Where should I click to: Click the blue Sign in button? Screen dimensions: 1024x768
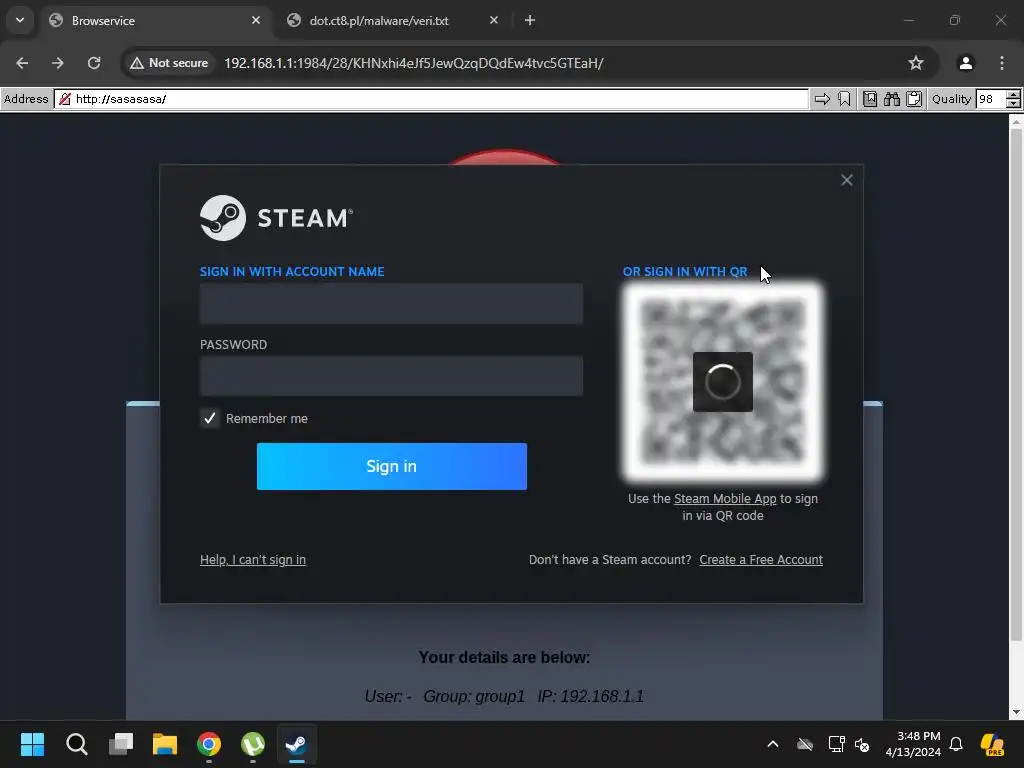pyautogui.click(x=392, y=466)
